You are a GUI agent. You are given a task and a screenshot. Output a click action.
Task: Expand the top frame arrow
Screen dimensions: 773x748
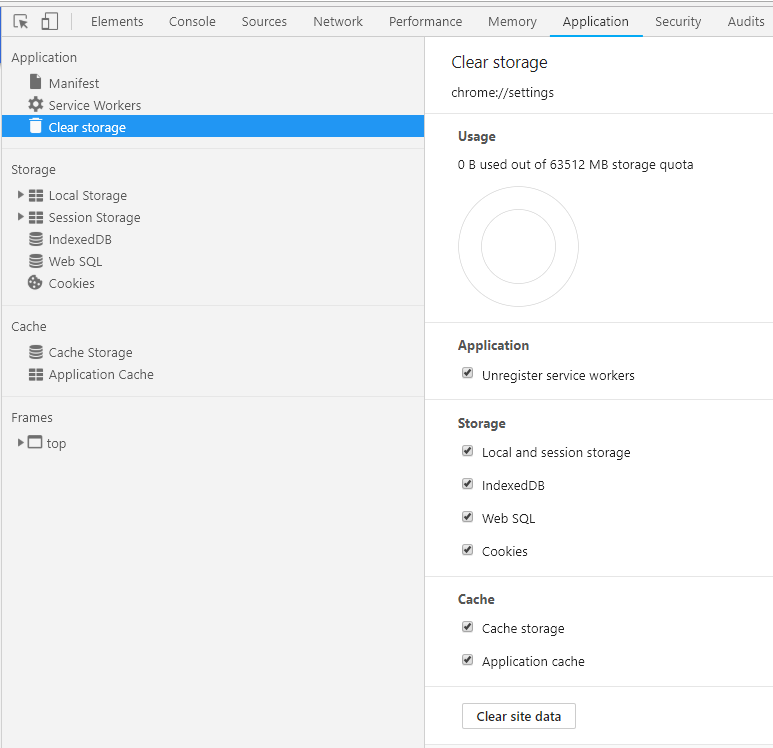(x=20, y=442)
